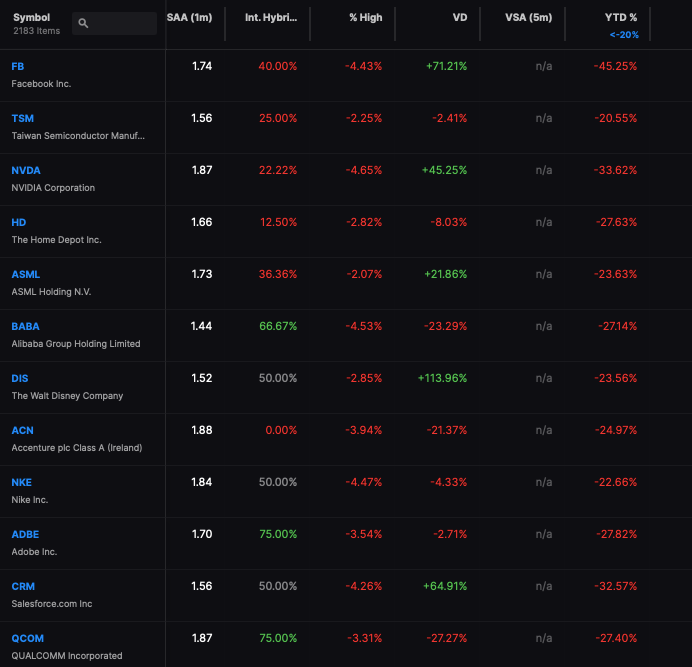Open the HD ticker symbol
Image resolution: width=692 pixels, height=667 pixels.
[x=19, y=222]
